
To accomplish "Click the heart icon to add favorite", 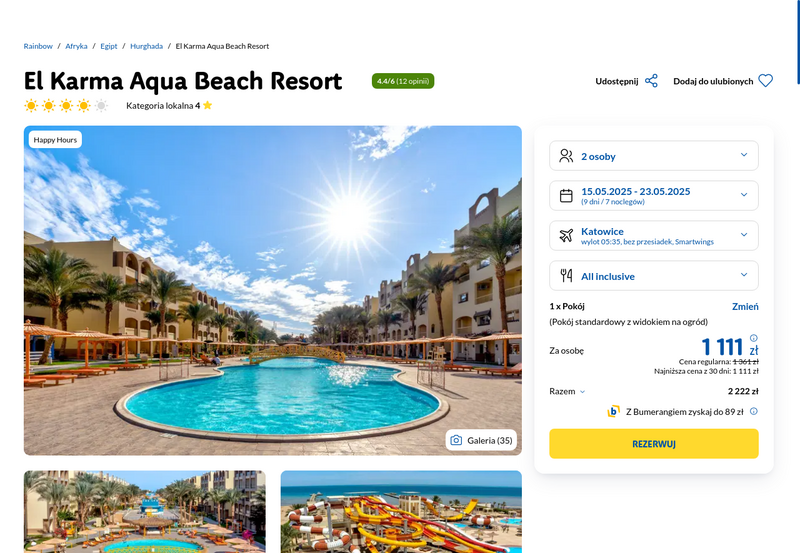I will click(x=765, y=81).
